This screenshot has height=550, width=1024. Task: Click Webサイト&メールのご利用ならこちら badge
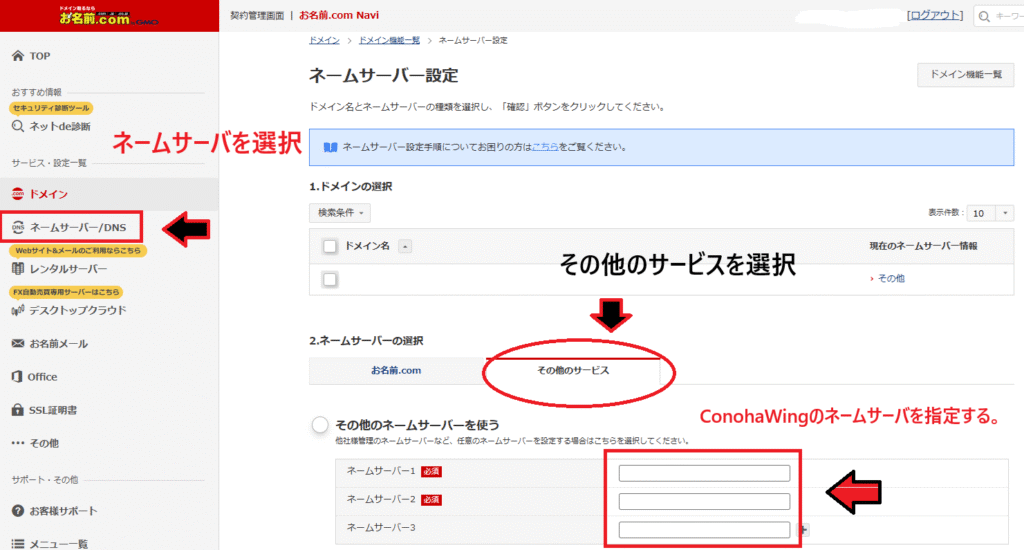pyautogui.click(x=78, y=250)
